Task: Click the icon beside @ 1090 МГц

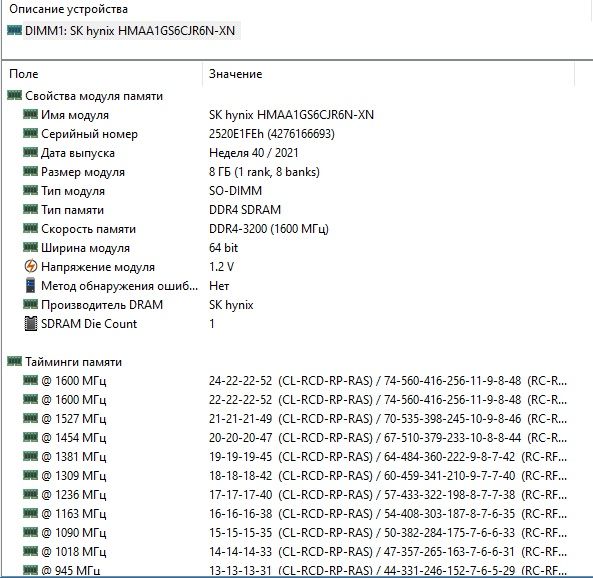Action: pos(30,532)
